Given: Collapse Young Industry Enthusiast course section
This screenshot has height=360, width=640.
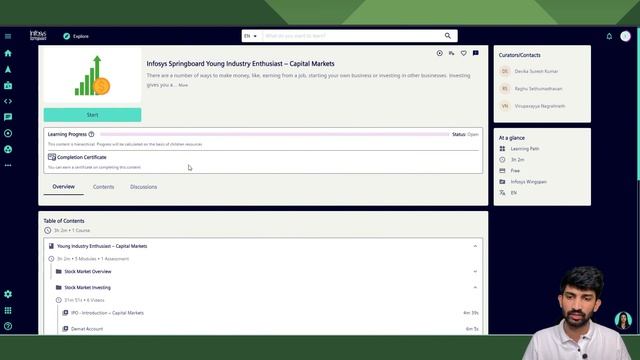Looking at the screenshot, I should (475, 246).
